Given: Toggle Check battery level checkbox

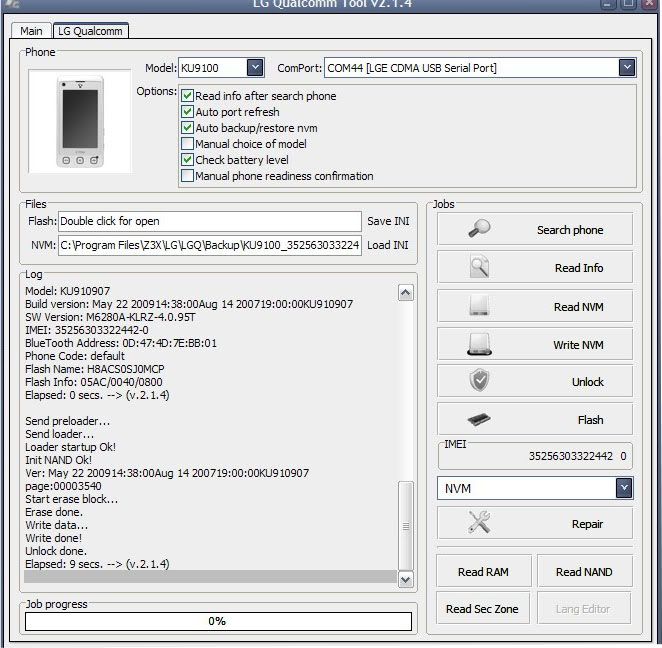Looking at the screenshot, I should tap(187, 160).
